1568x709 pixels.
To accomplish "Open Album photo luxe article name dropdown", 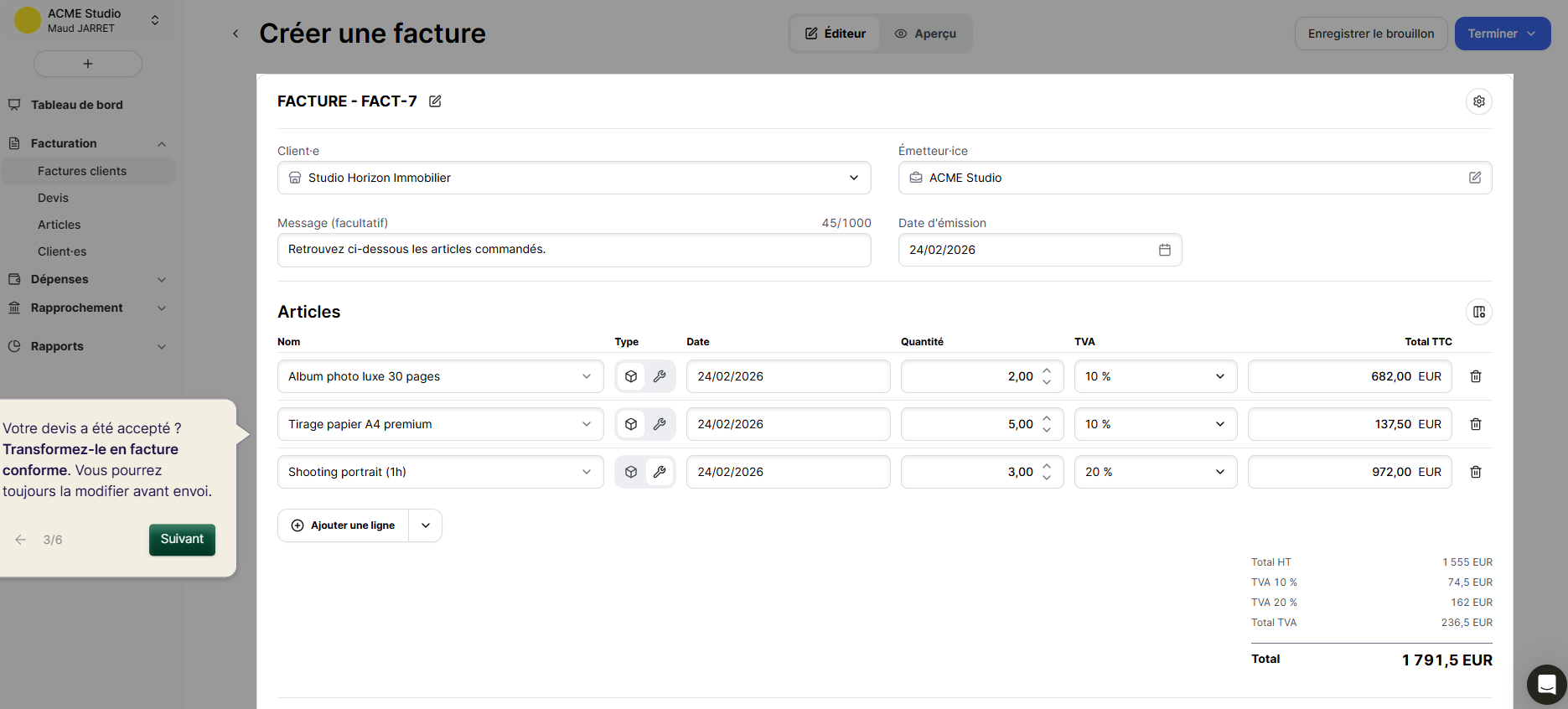I will coord(441,376).
